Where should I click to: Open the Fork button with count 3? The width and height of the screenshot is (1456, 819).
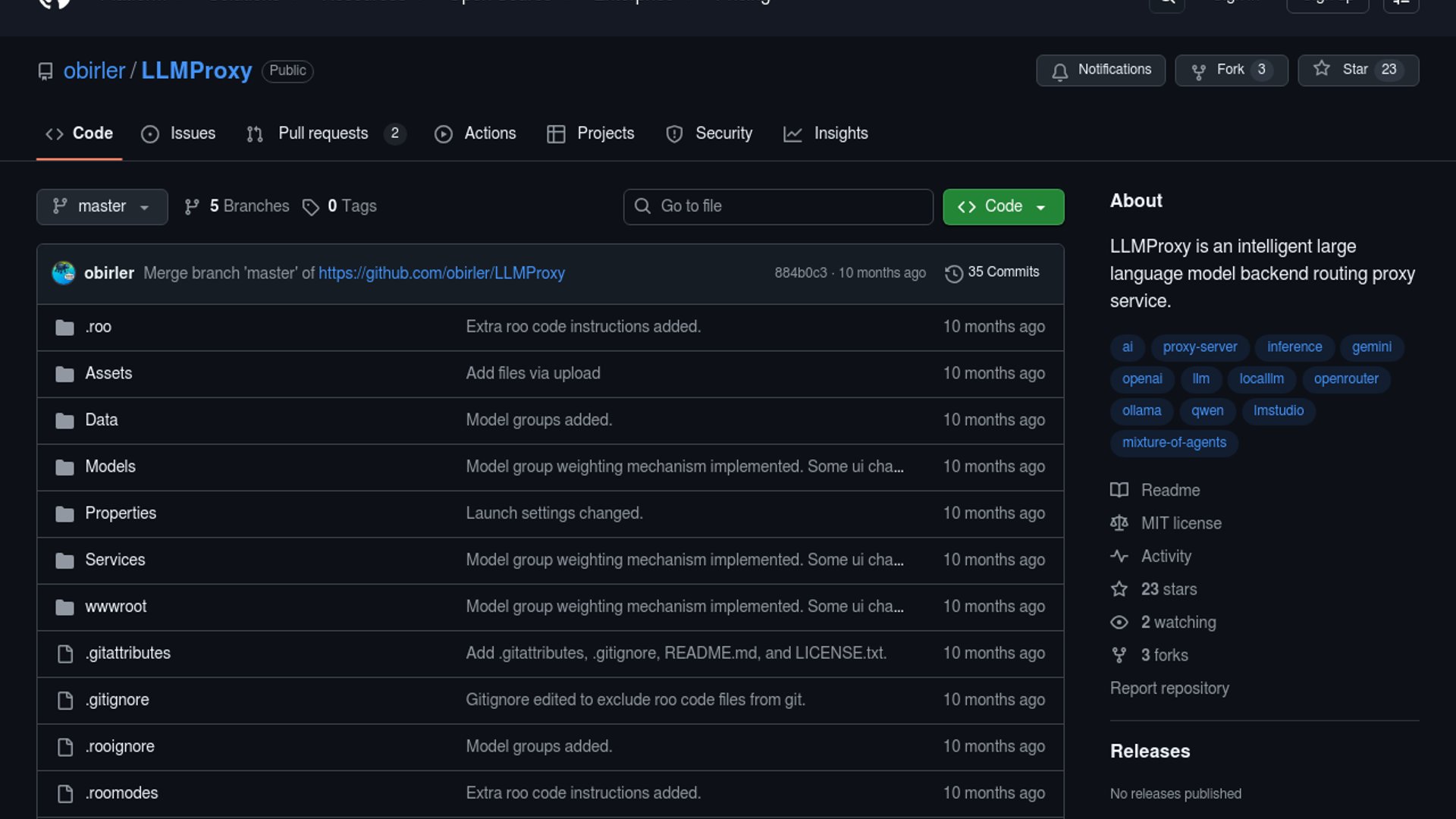[x=1231, y=70]
